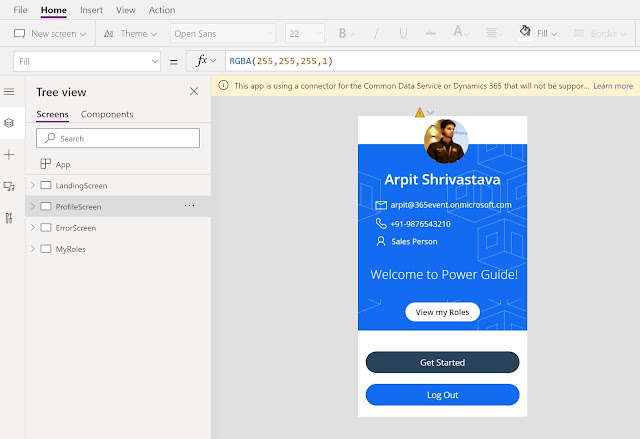Screen dimensions: 640x439
Task: Open the Insert tab
Action: [91, 10]
